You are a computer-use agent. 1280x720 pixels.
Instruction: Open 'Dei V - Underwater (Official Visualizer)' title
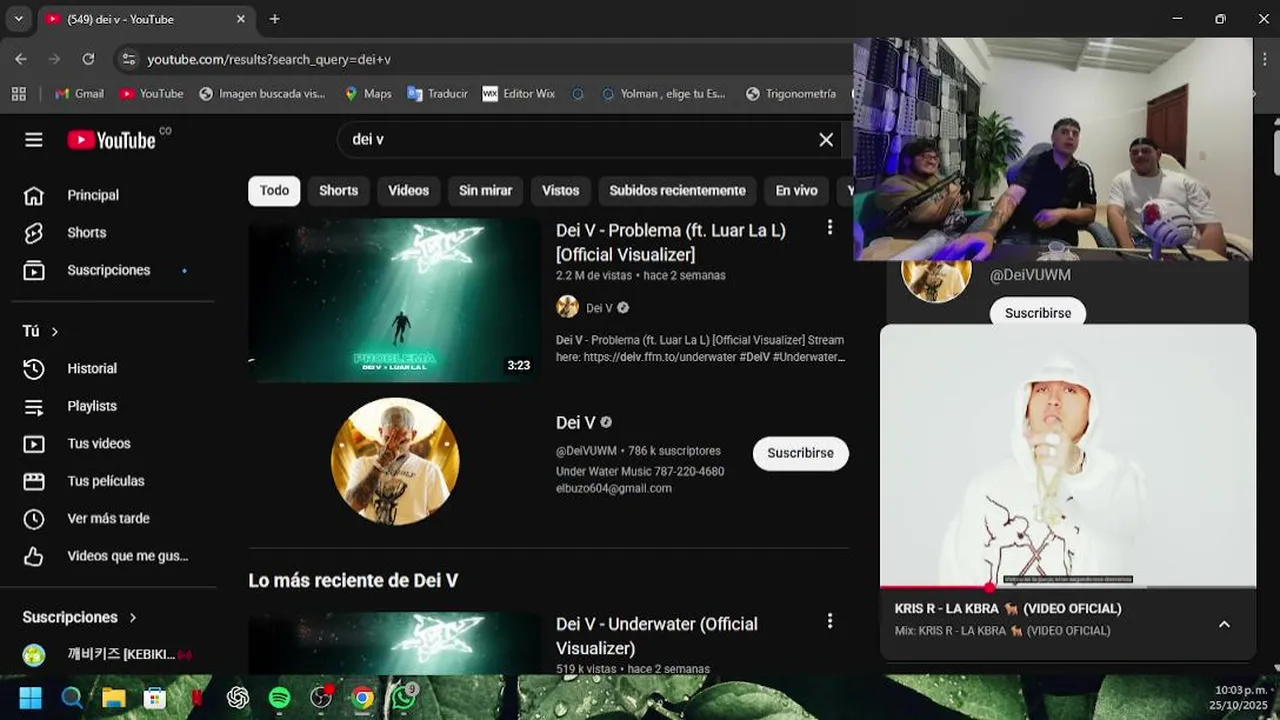click(657, 636)
